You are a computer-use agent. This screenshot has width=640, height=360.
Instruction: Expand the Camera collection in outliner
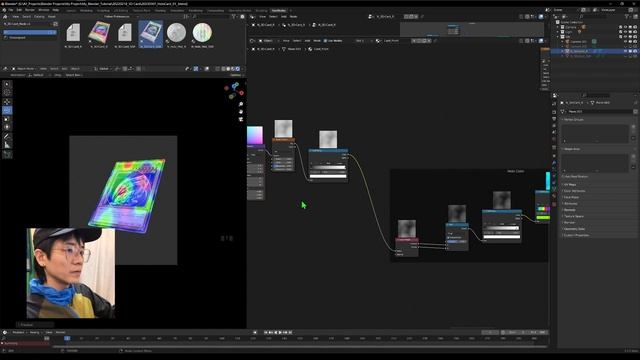point(558,27)
